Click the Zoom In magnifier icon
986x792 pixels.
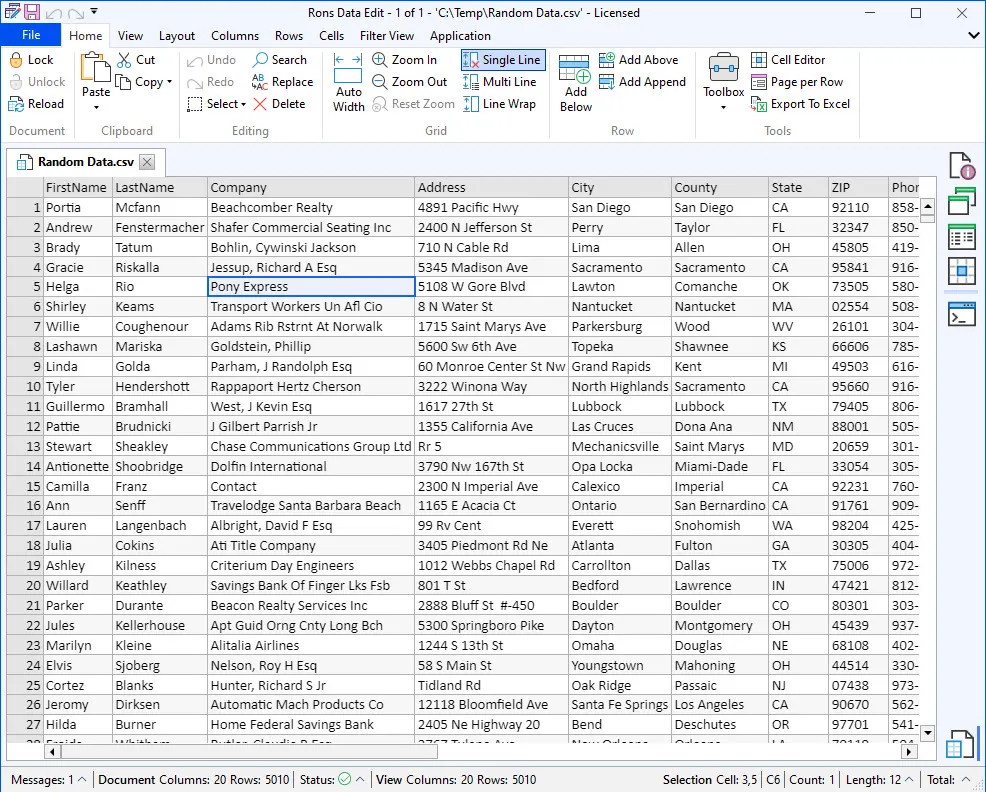click(x=378, y=60)
